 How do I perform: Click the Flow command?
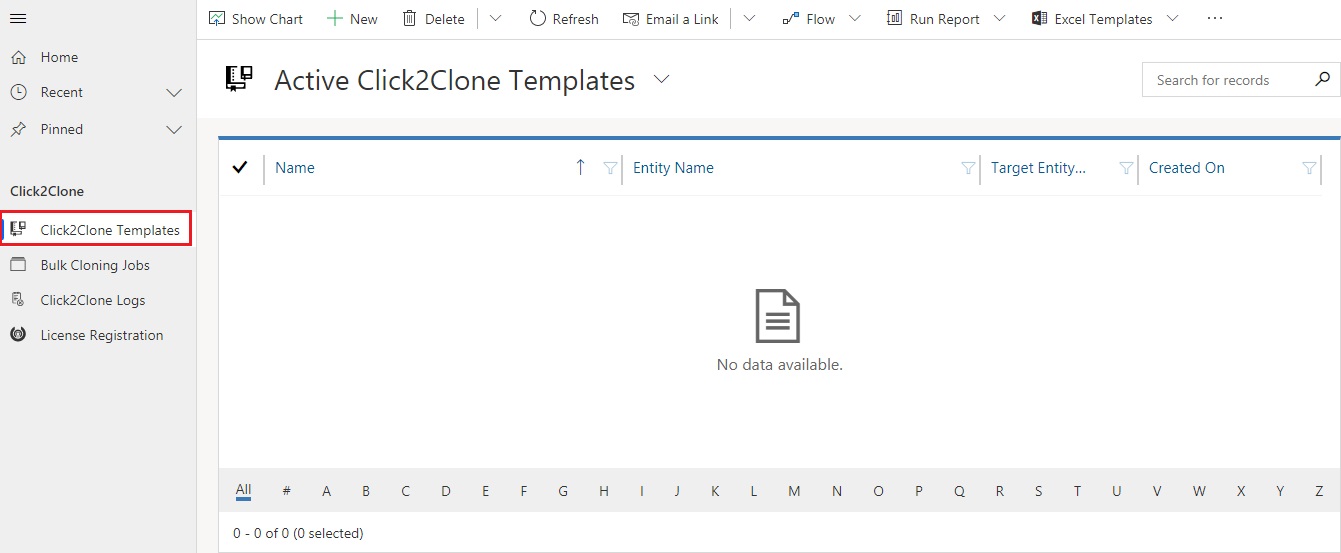(808, 19)
